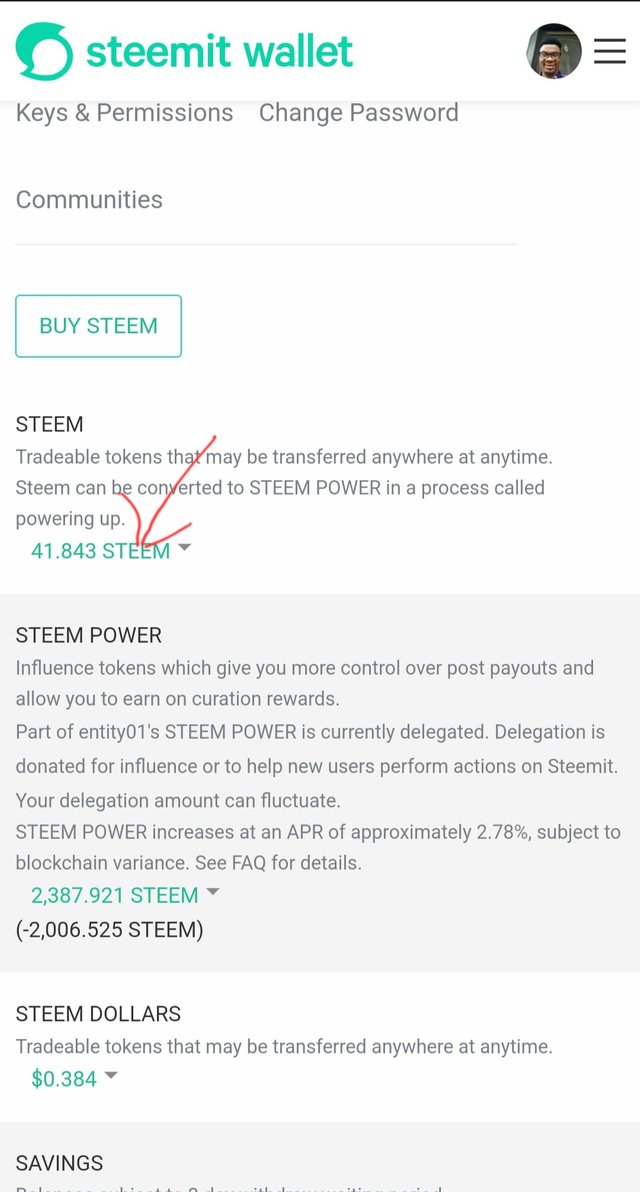Select the SAVINGS section heading
The image size is (640, 1192).
pyautogui.click(x=59, y=1164)
